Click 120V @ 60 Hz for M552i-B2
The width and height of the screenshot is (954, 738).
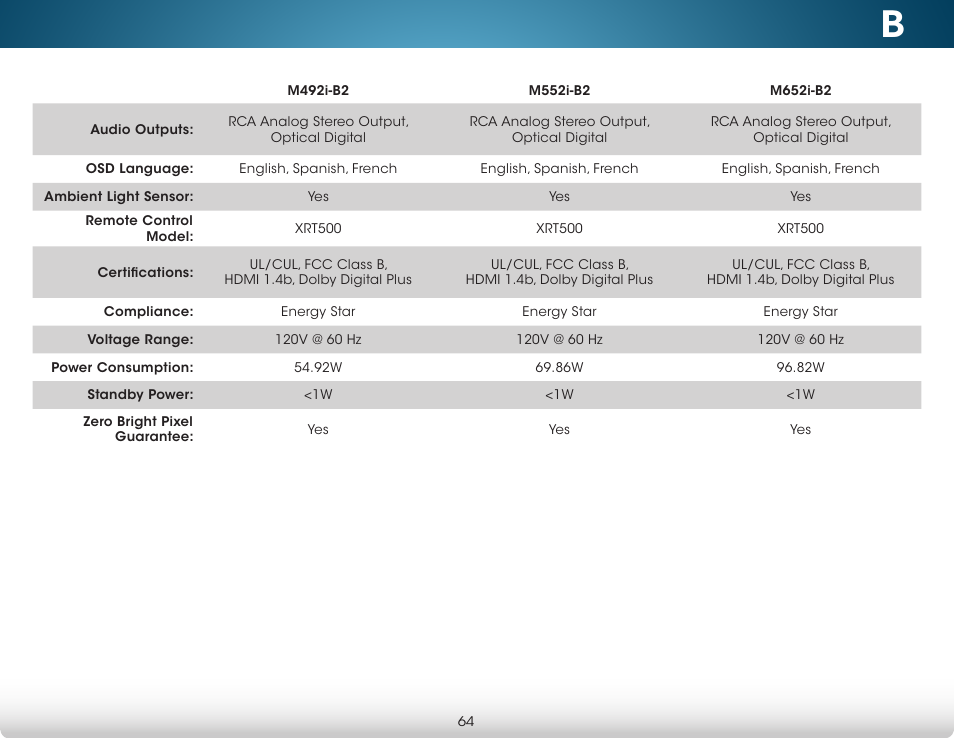[x=559, y=339]
